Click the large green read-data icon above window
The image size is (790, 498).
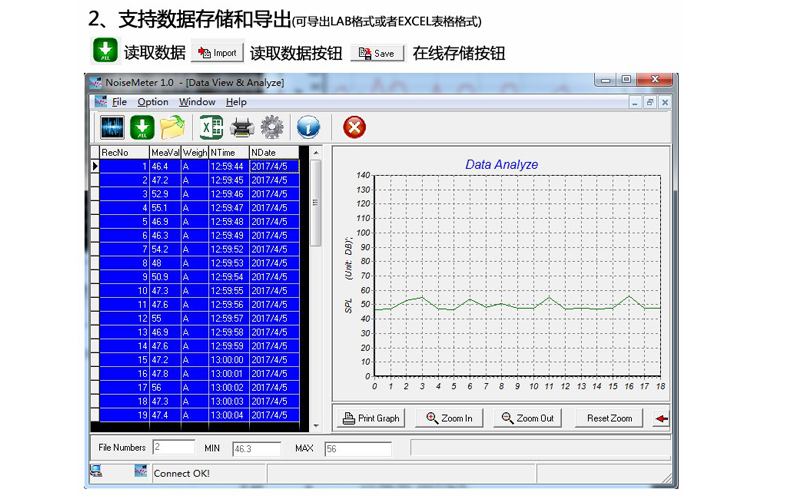105,51
